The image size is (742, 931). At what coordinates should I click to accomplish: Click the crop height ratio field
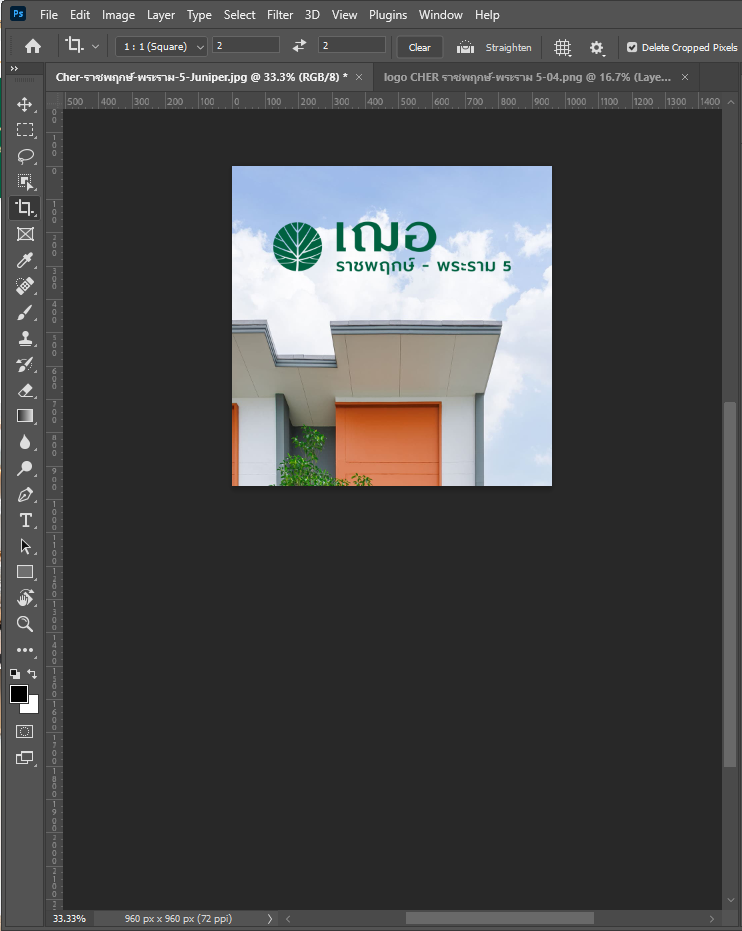point(352,45)
